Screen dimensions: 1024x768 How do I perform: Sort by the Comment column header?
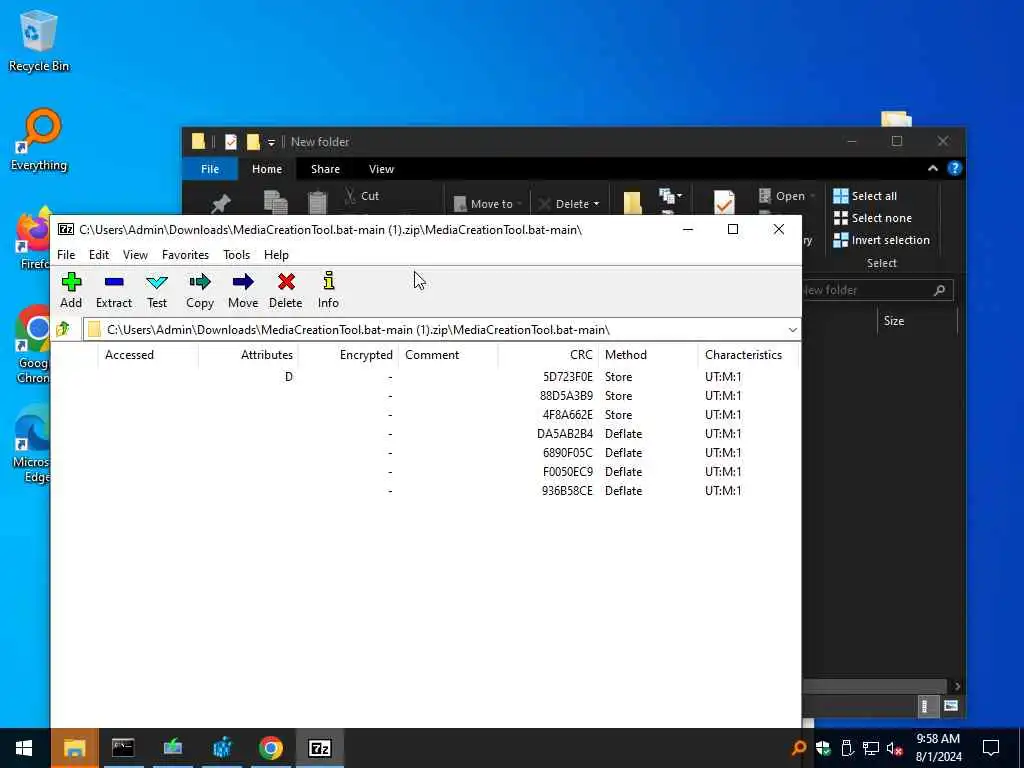tap(448, 355)
